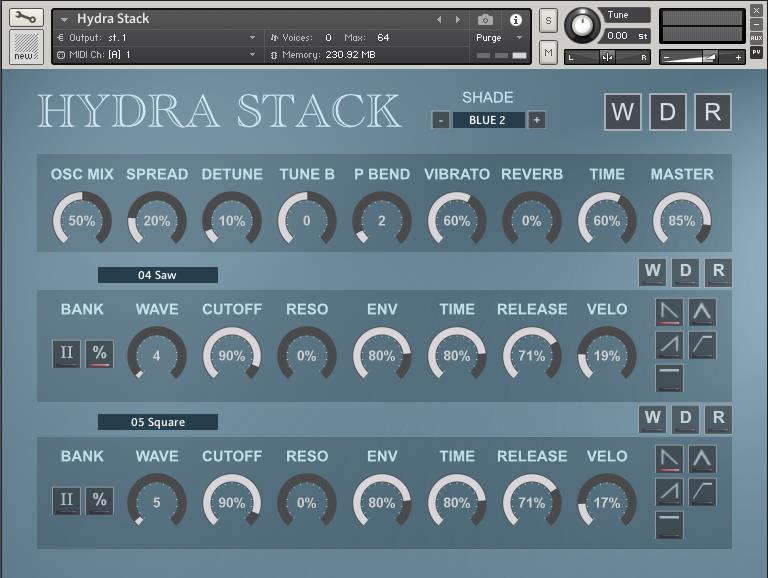Select rise-and-hold envelope shape for 04 Saw

click(x=702, y=345)
